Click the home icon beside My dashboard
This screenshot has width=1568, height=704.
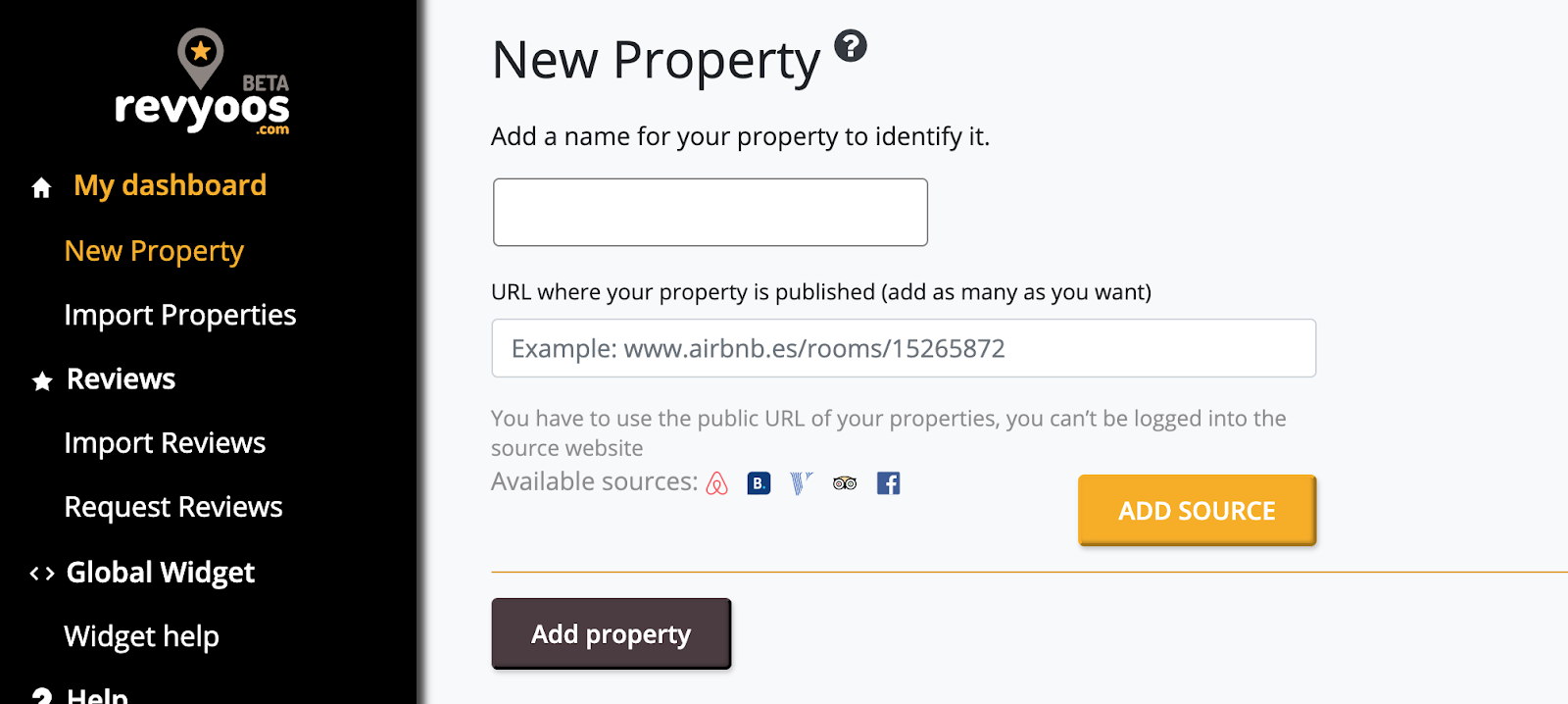[41, 187]
